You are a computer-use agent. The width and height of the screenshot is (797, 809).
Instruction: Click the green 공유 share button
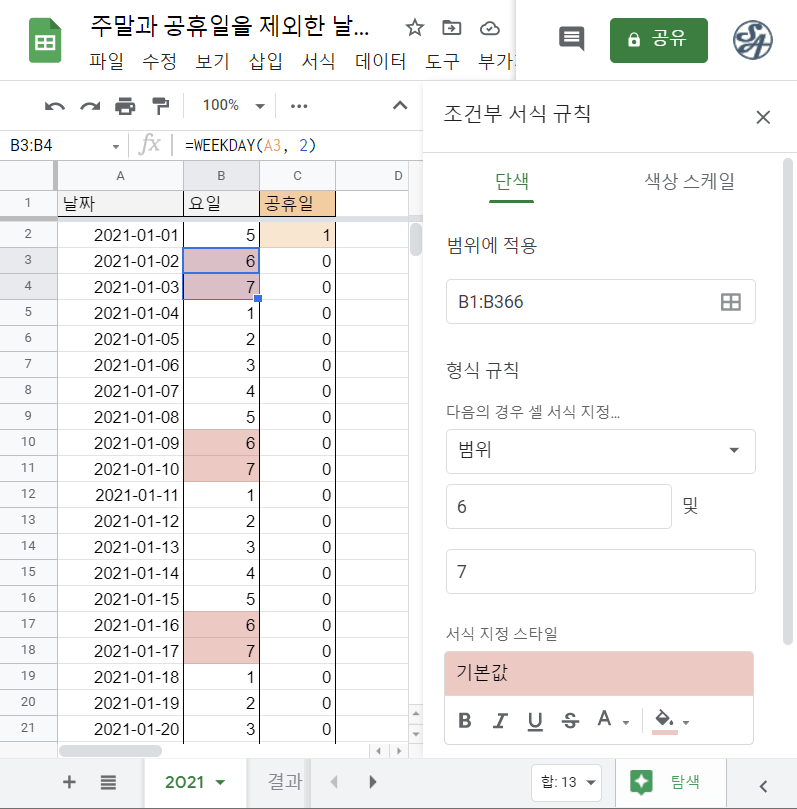point(658,40)
